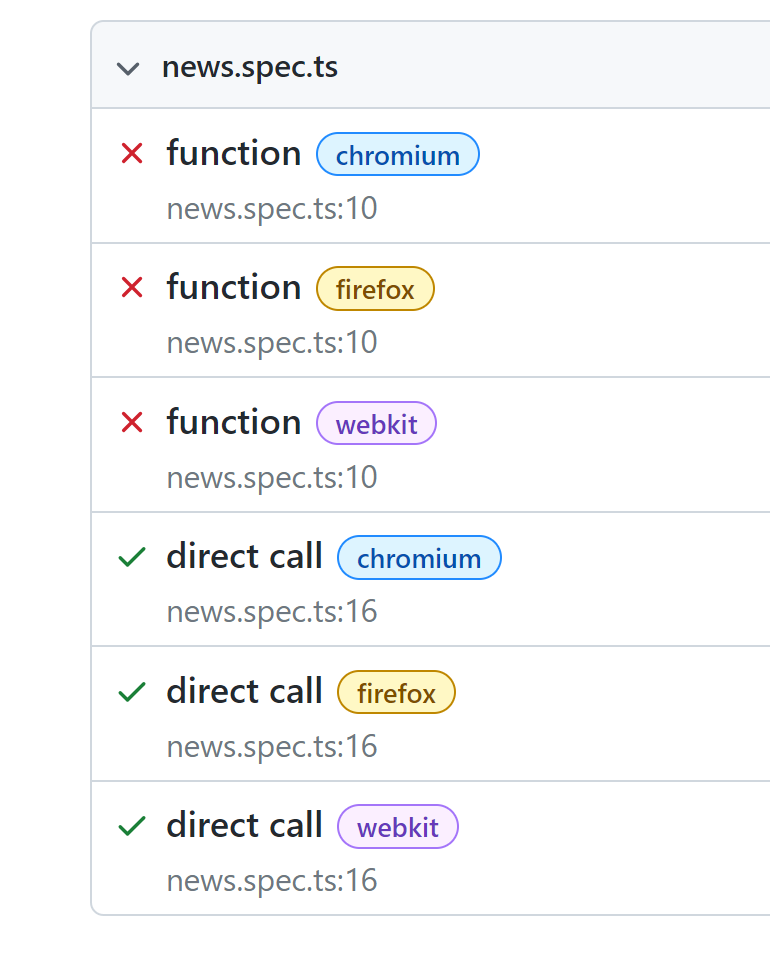Image resolution: width=770 pixels, height=958 pixels.
Task: Open the news.spec.ts file header
Action: 249,67
